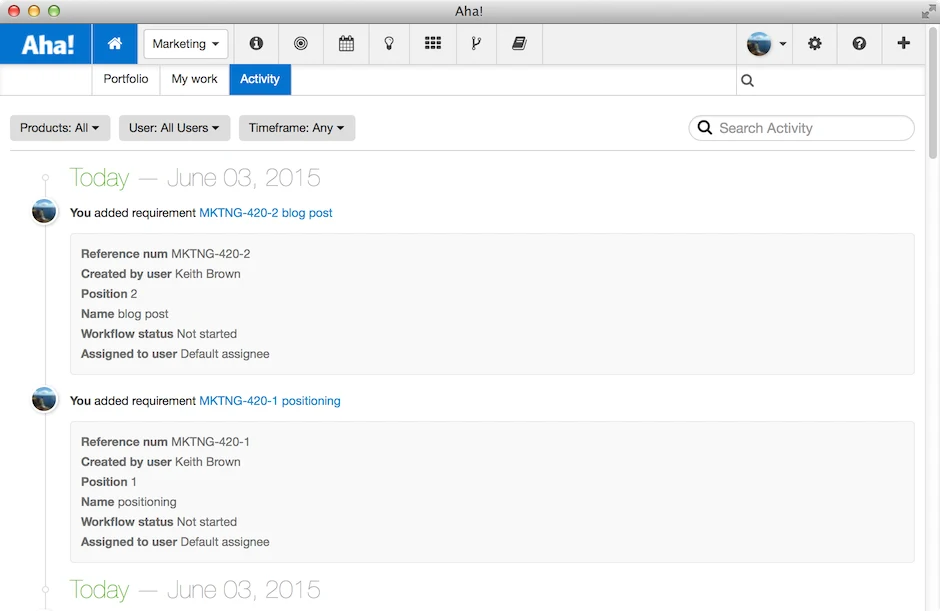Open the Marketing product dropdown
The image size is (940, 611).
coord(186,44)
